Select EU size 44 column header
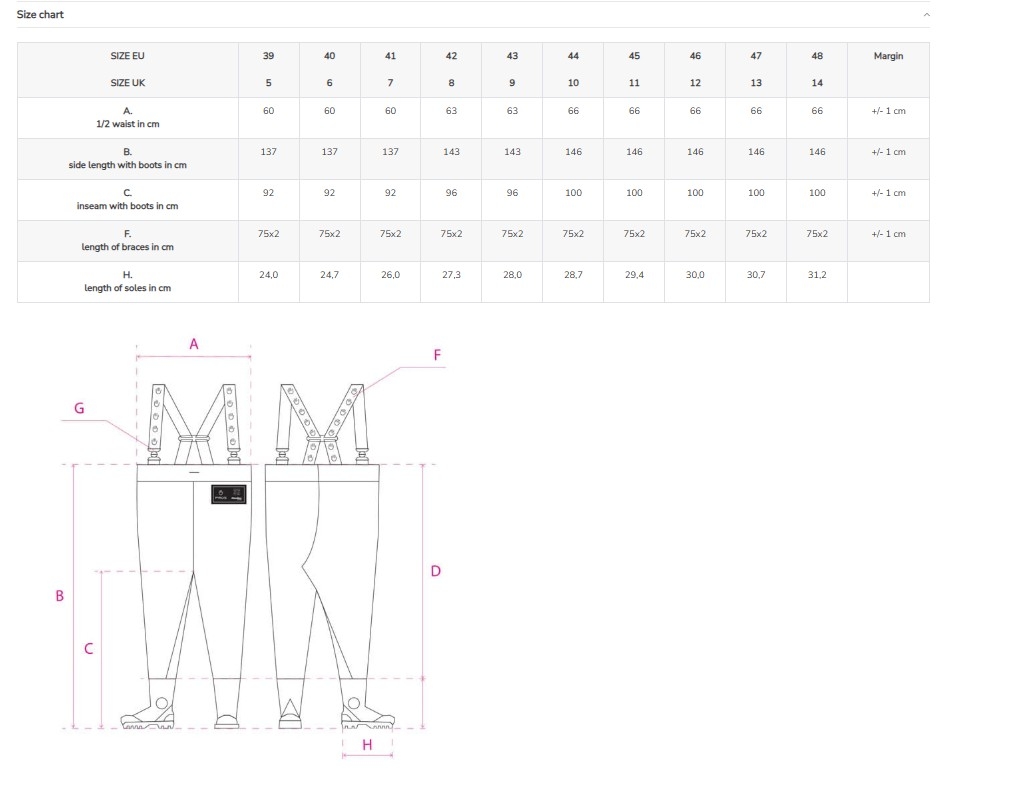The width and height of the screenshot is (1009, 785). click(573, 56)
